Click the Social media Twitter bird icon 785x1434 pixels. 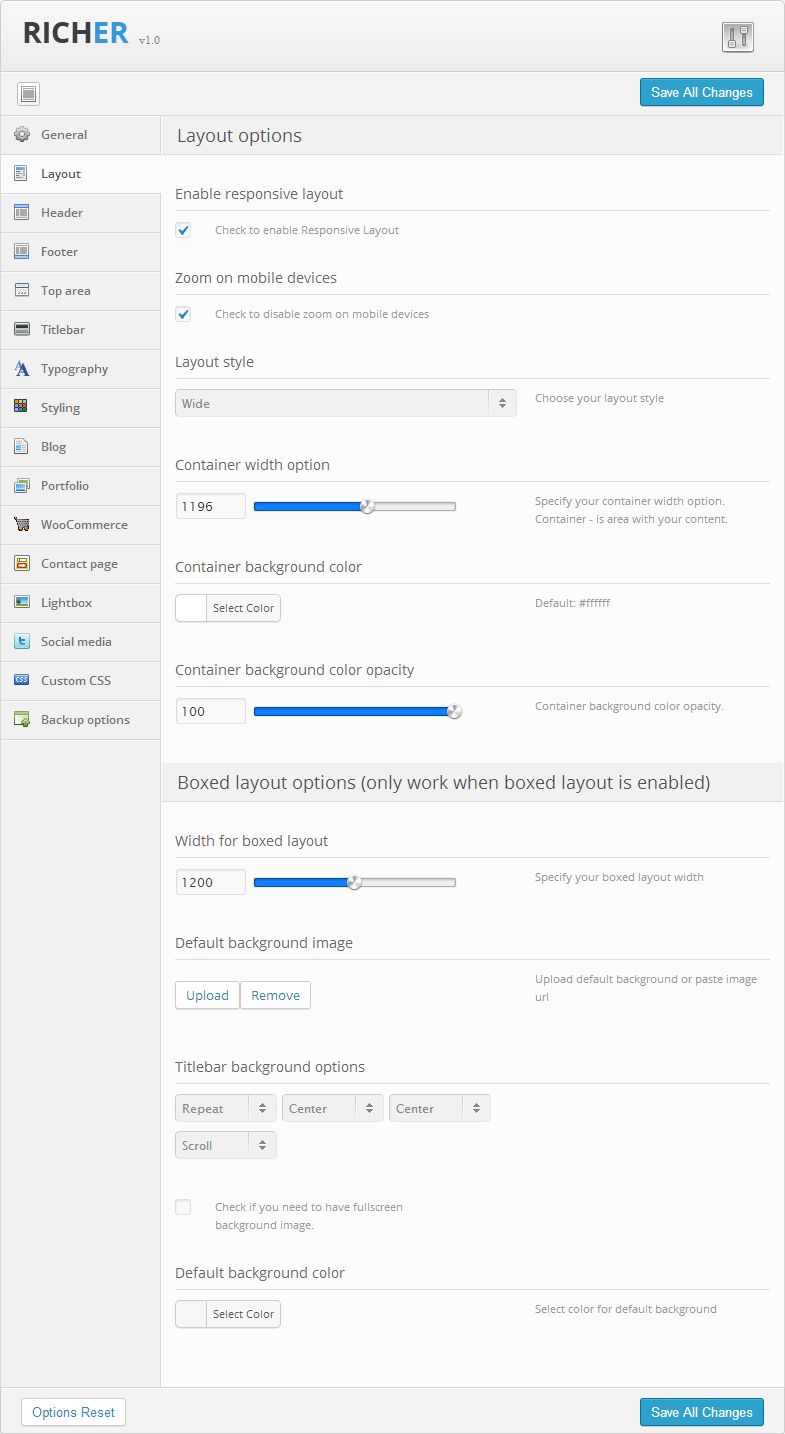(x=21, y=642)
